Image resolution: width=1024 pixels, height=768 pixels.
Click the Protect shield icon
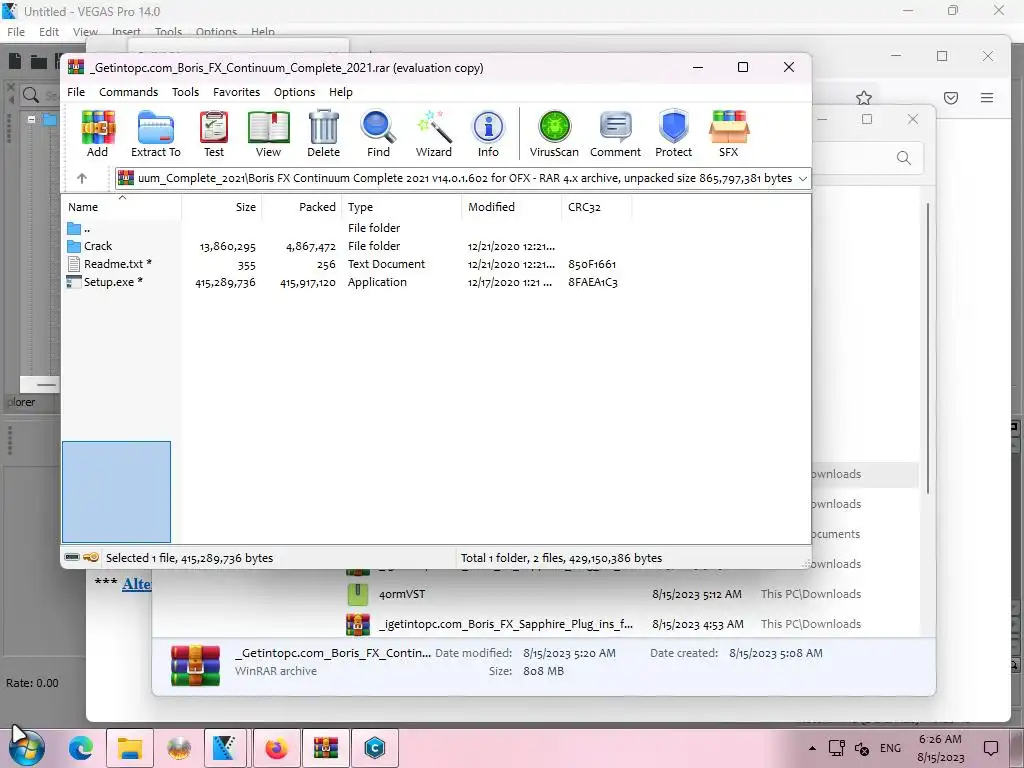tap(673, 134)
